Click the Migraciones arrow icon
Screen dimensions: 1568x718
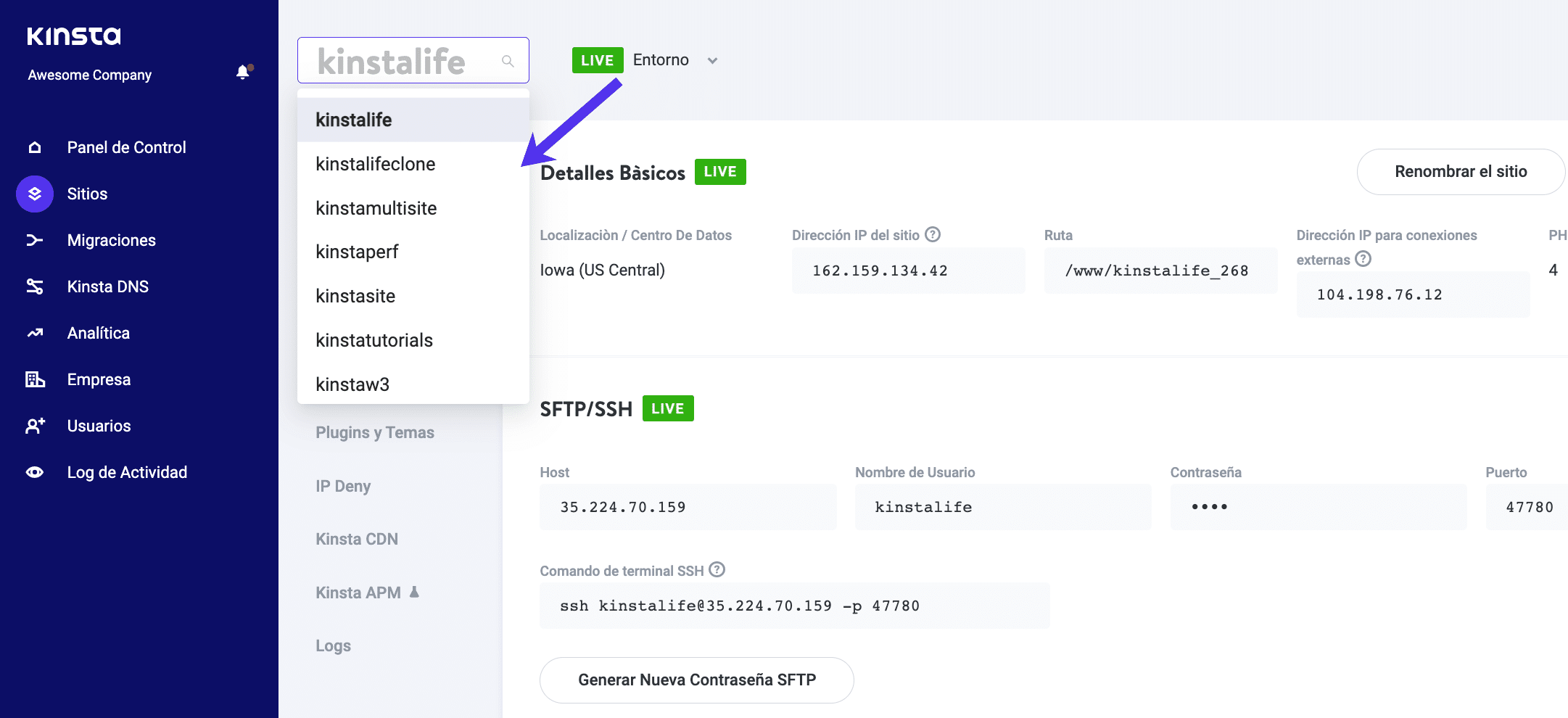tap(35, 241)
